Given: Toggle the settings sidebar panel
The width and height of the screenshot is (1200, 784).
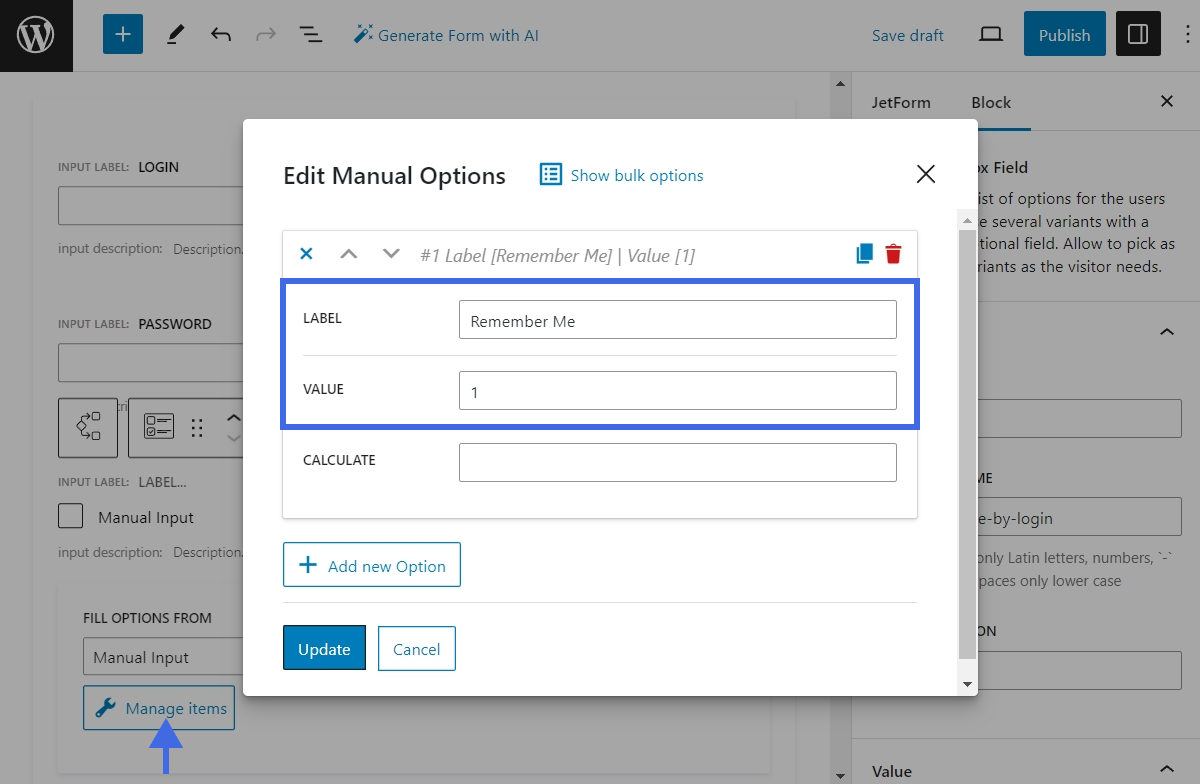Looking at the screenshot, I should coord(1138,34).
